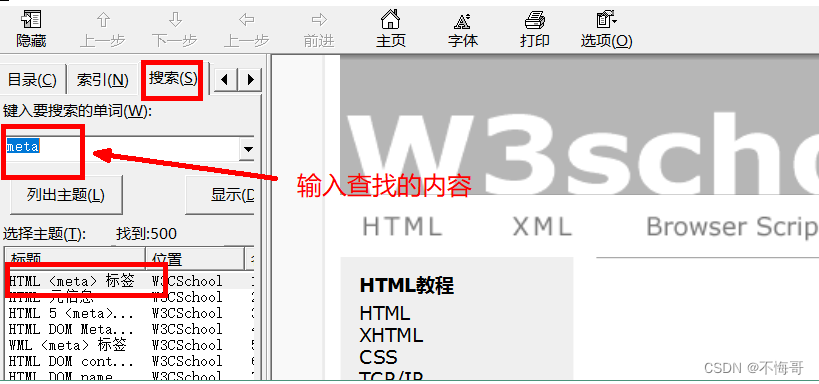This screenshot has height=384, width=819.
Task: Select result HTML DOM cont...
Action: [x=130, y=362]
